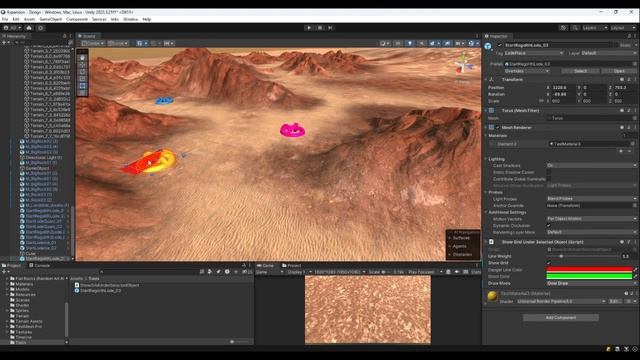The image size is (640, 360).
Task: Click the Hierarchy panel lock icon
Action: click(x=64, y=36)
